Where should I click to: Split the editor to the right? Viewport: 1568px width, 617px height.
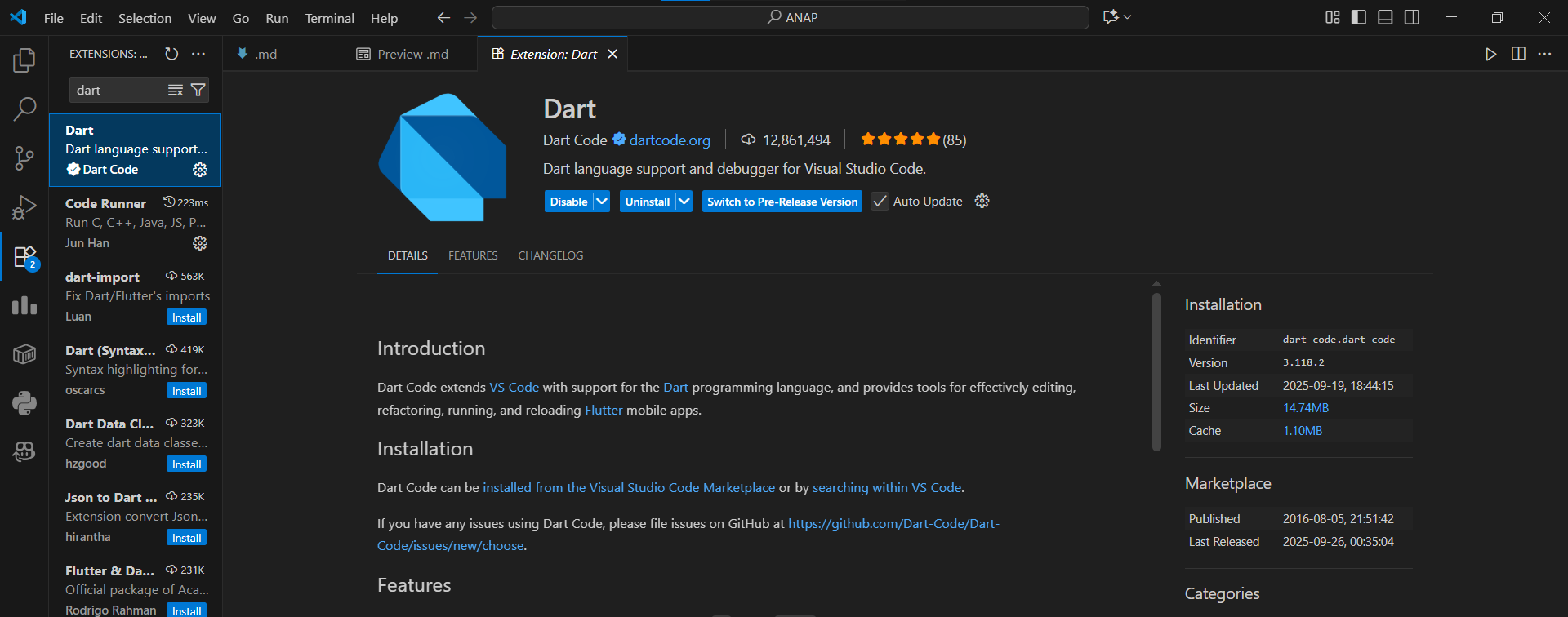1518,54
